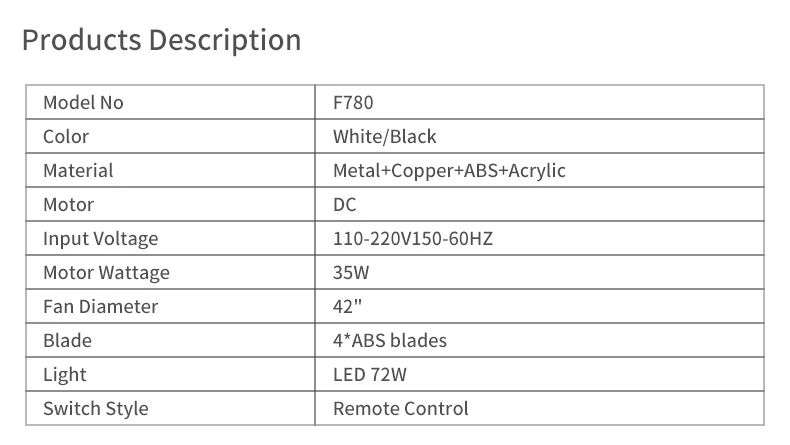This screenshot has height=445, width=790.
Task: Click the Metal+Copper+ABS+Acrylic value
Action: [449, 170]
